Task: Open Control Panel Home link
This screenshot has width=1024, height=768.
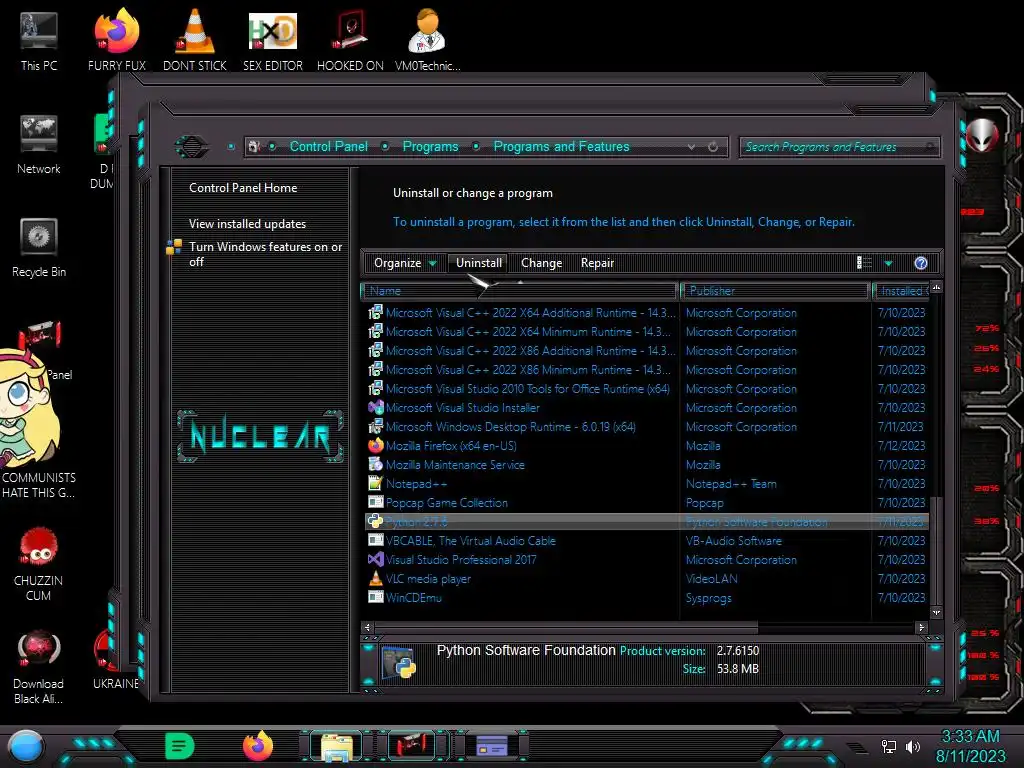Action: tap(243, 187)
